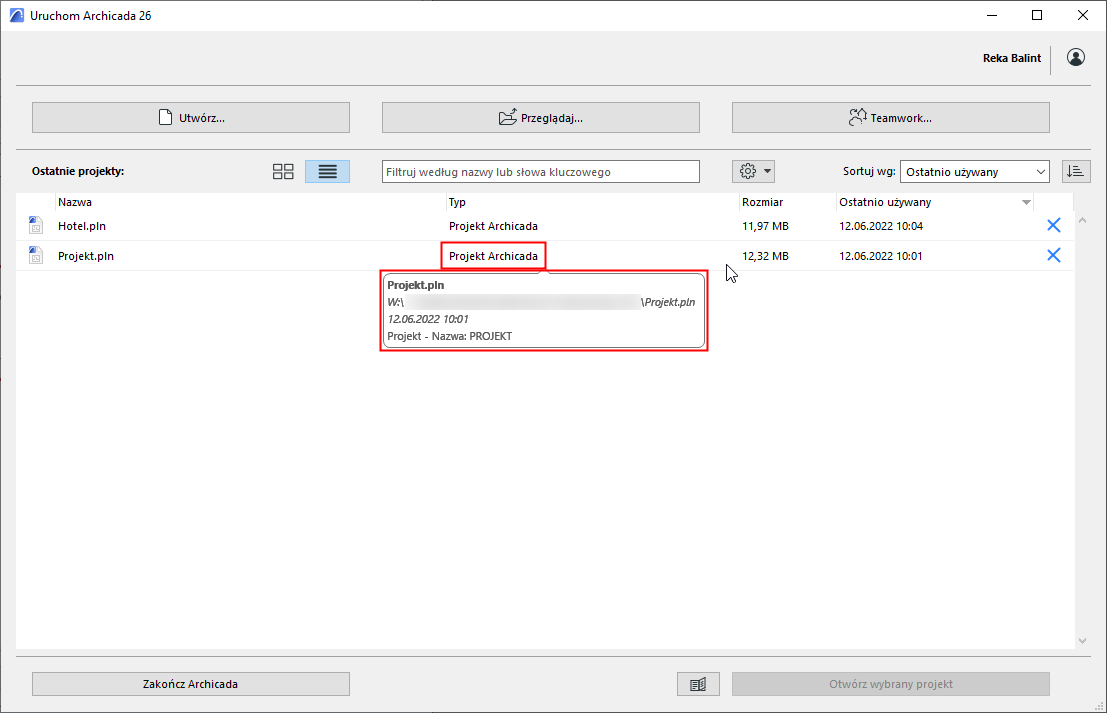Minimize the Uruchom Archicada window
Screen dimensions: 1107x713
click(992, 15)
